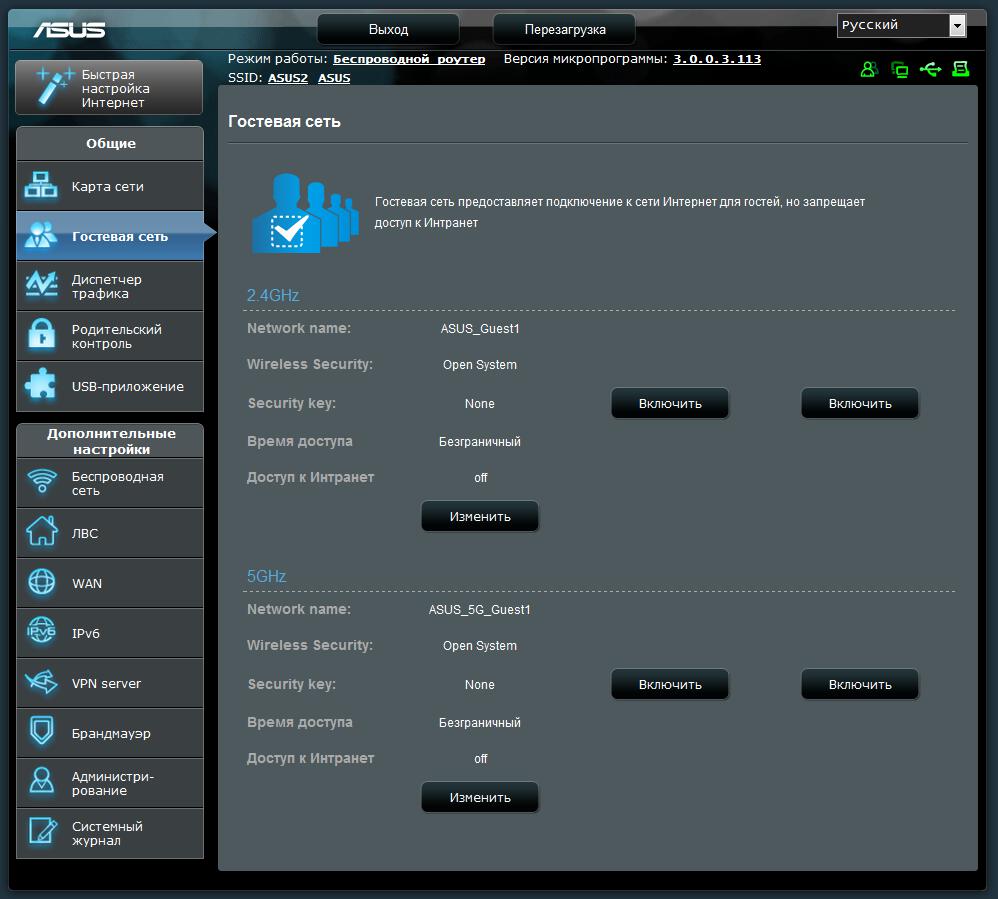Open the WAN settings page
This screenshot has width=998, height=899.
click(109, 583)
